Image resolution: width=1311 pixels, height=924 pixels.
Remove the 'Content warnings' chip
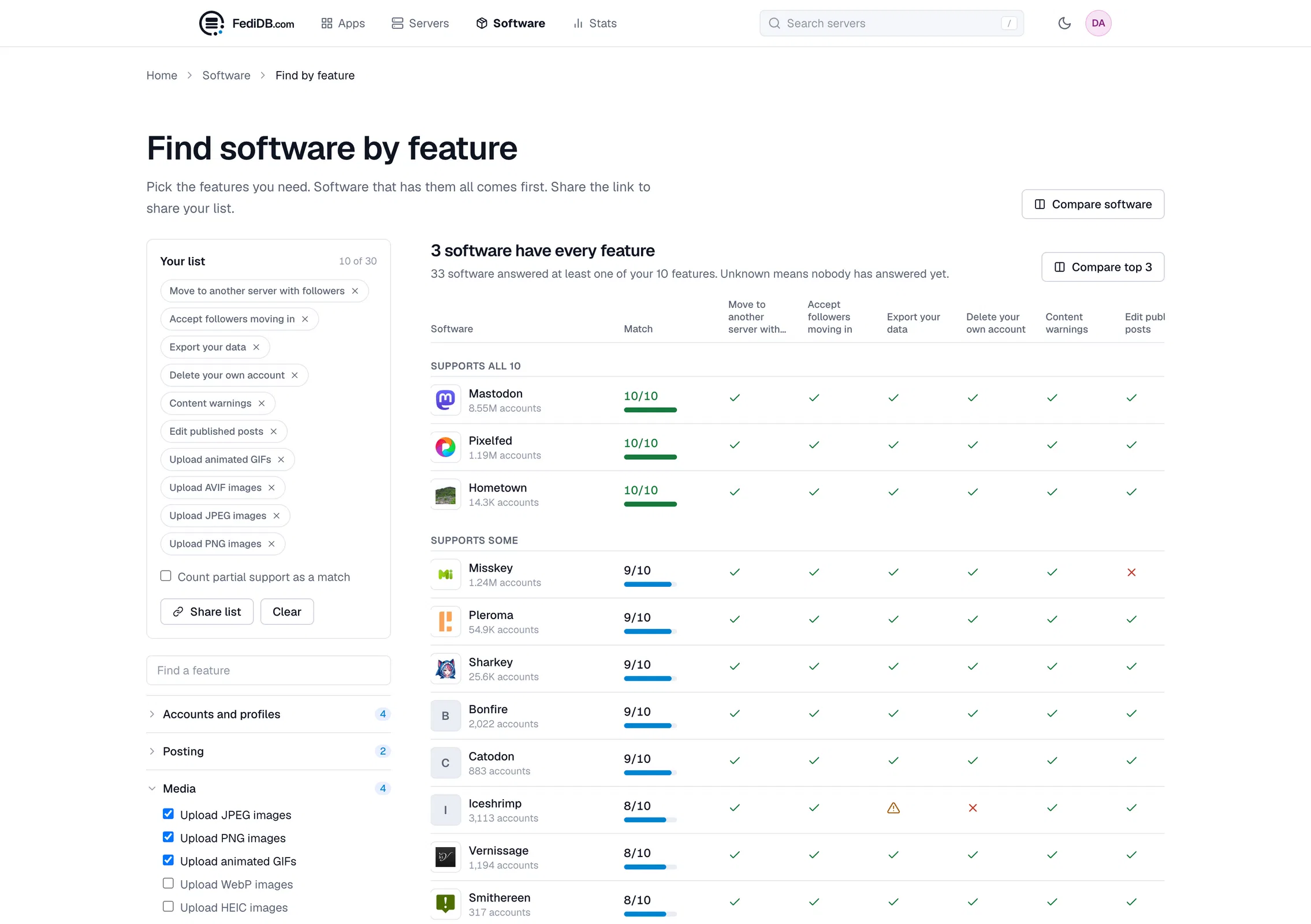(x=262, y=404)
